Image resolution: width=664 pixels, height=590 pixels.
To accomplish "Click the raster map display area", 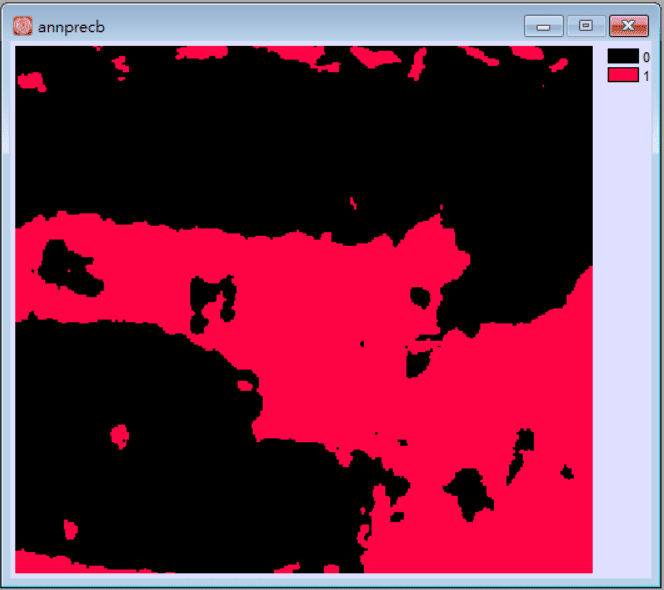I will coord(304,310).
